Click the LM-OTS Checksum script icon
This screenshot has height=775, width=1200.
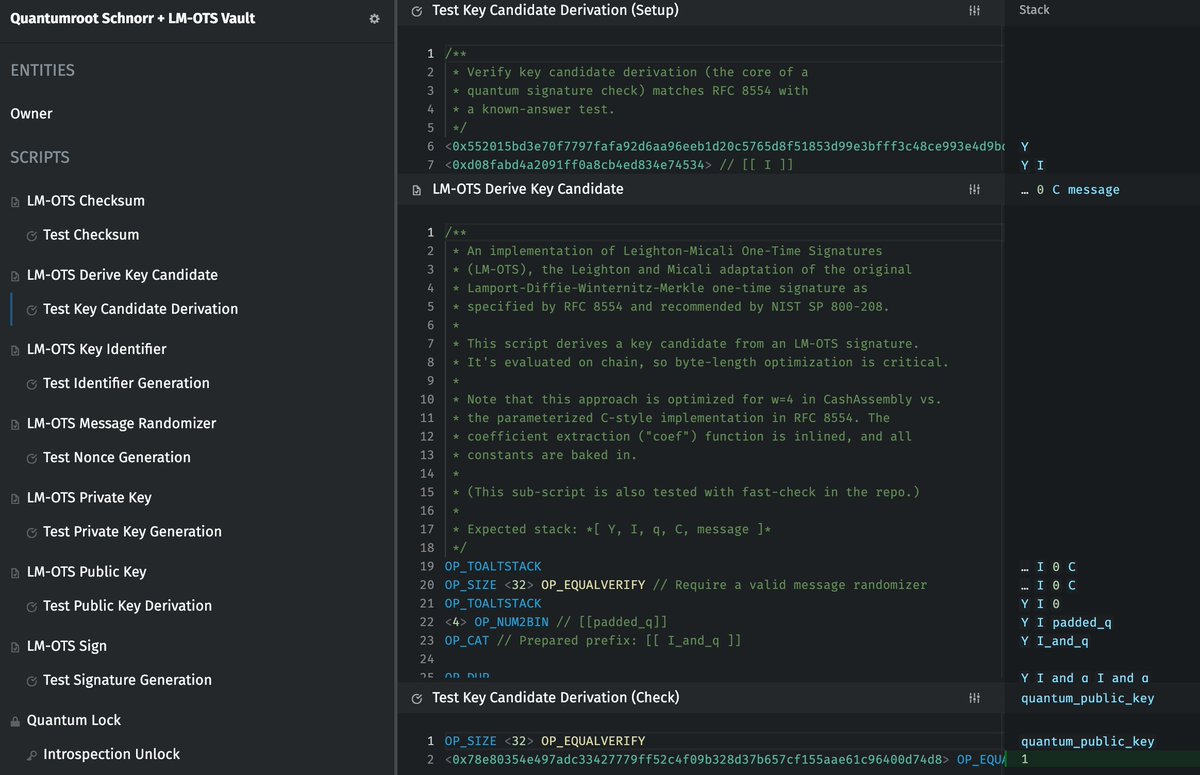point(15,201)
